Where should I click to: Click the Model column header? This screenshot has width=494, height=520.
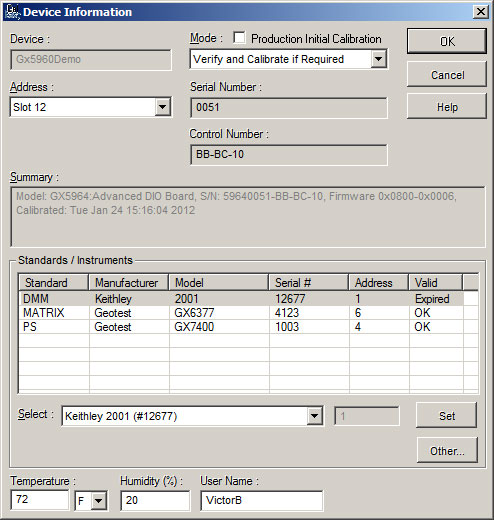click(x=219, y=283)
